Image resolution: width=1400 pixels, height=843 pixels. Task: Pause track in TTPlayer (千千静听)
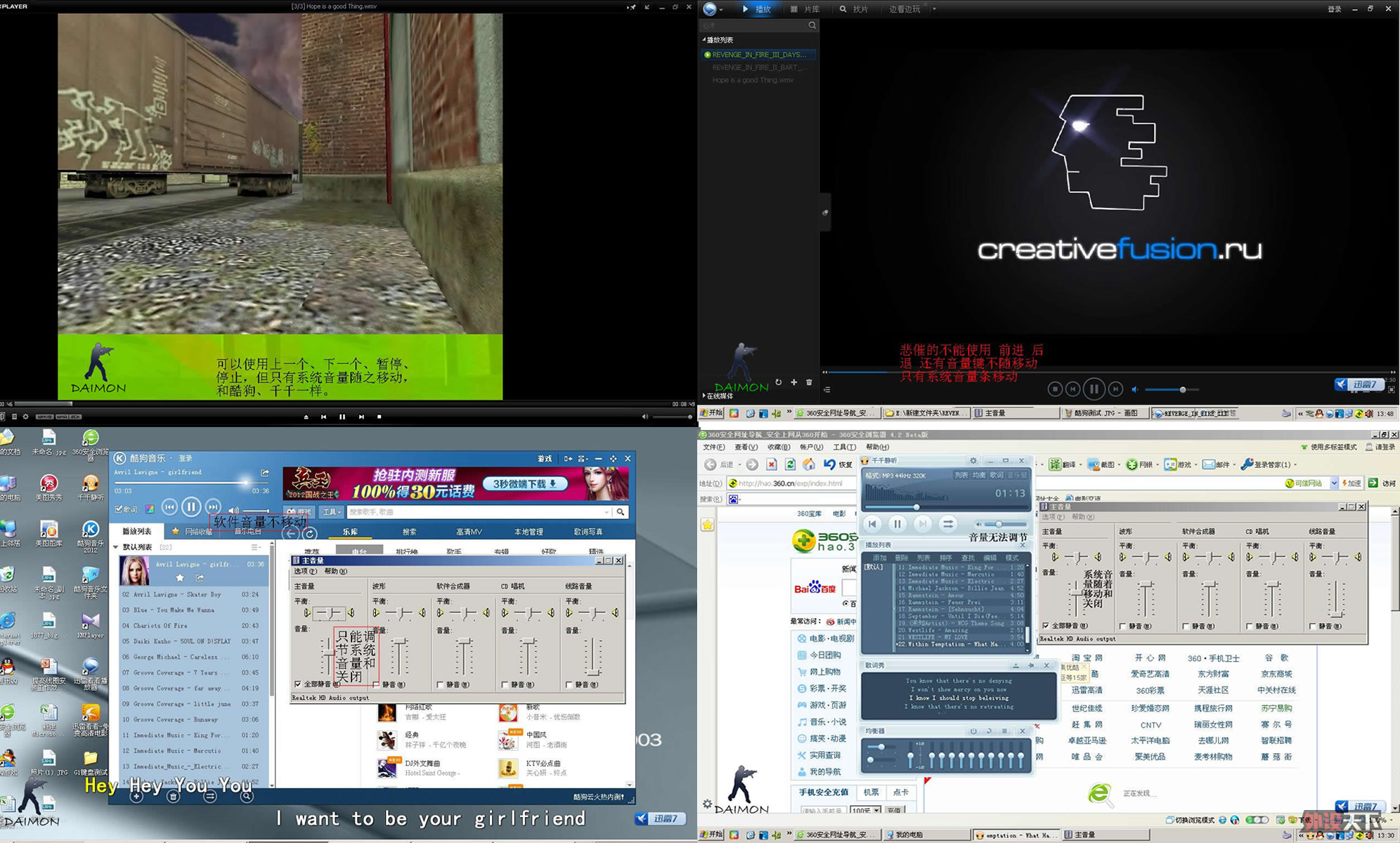(897, 523)
